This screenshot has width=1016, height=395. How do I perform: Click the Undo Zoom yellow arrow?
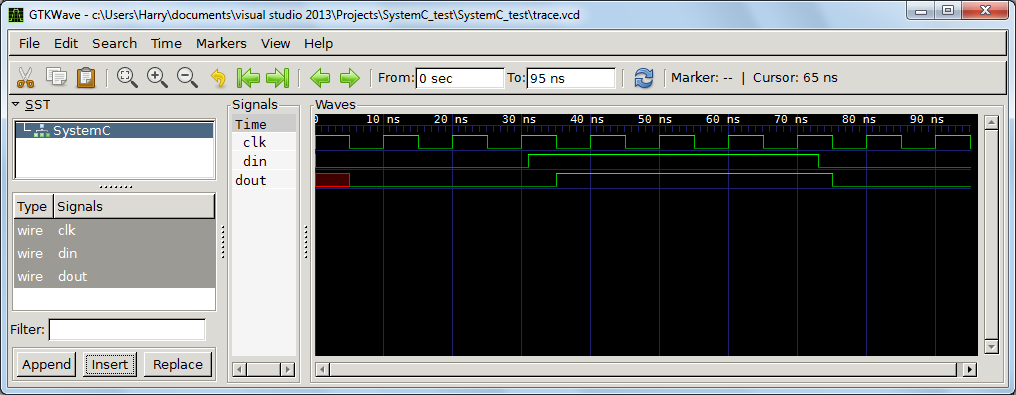point(218,78)
